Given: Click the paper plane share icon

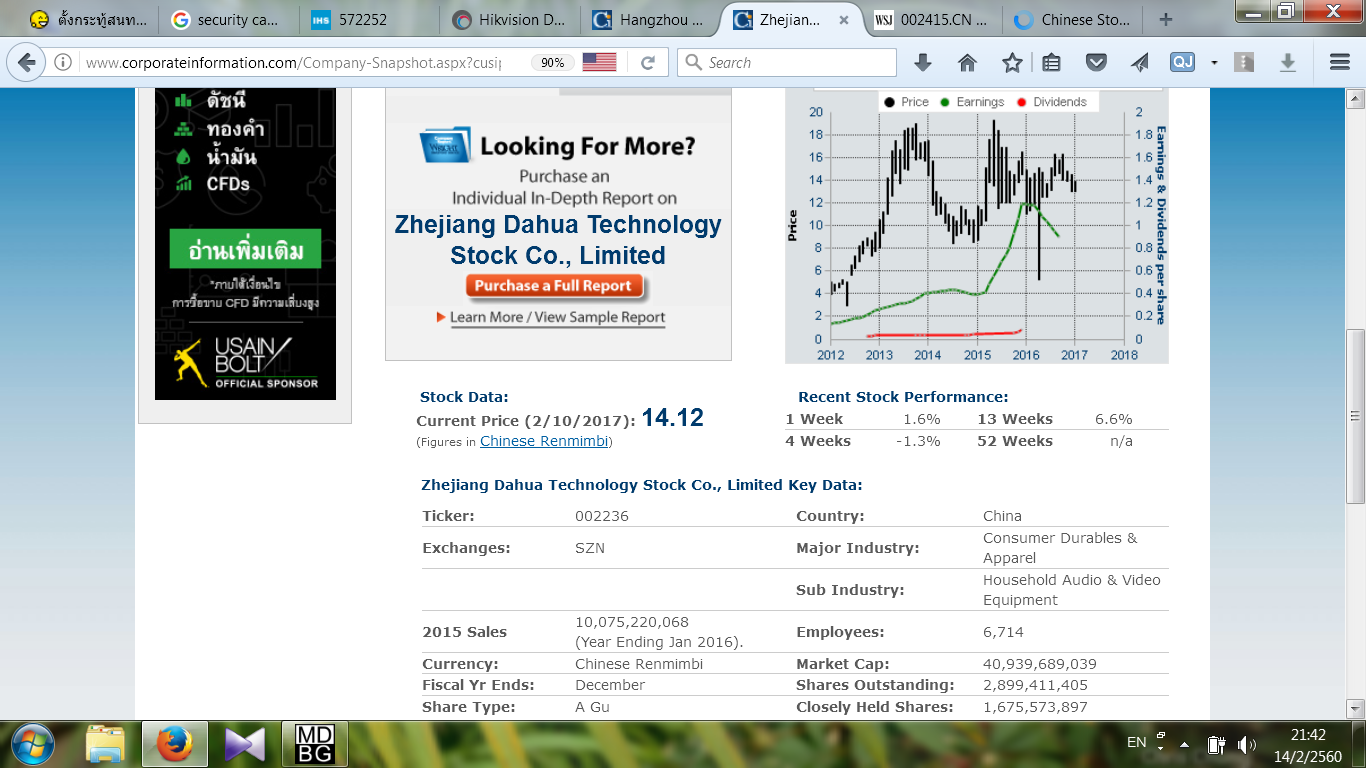Looking at the screenshot, I should pos(1140,62).
